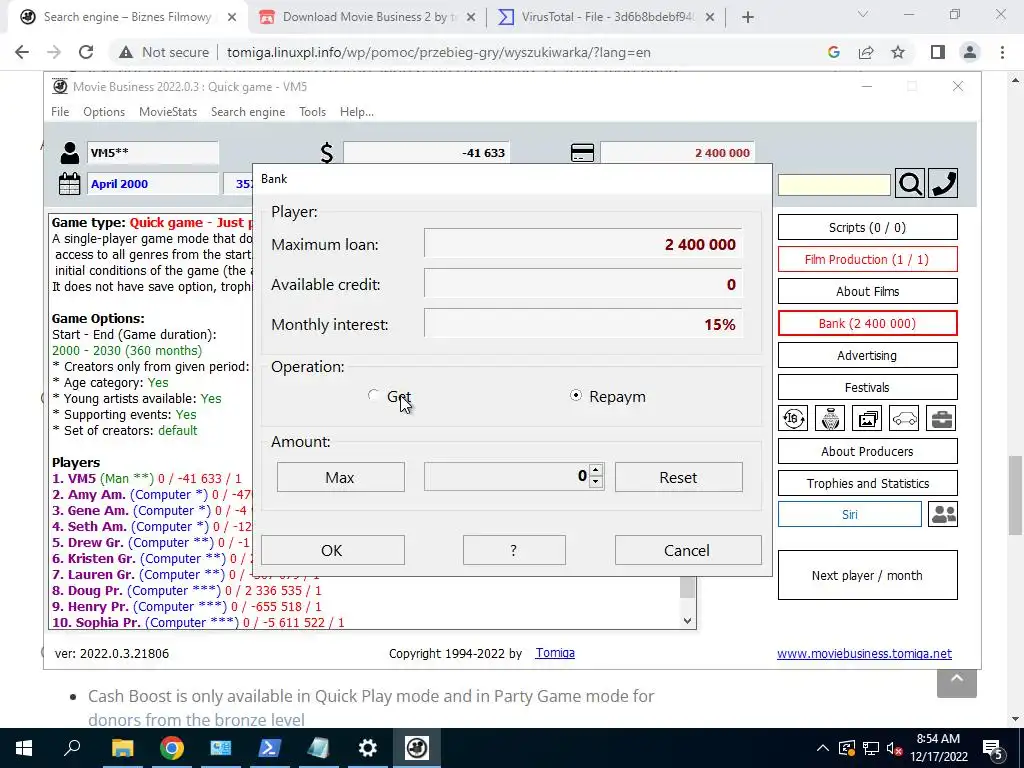Open Settings gear on taskbar

click(368, 748)
